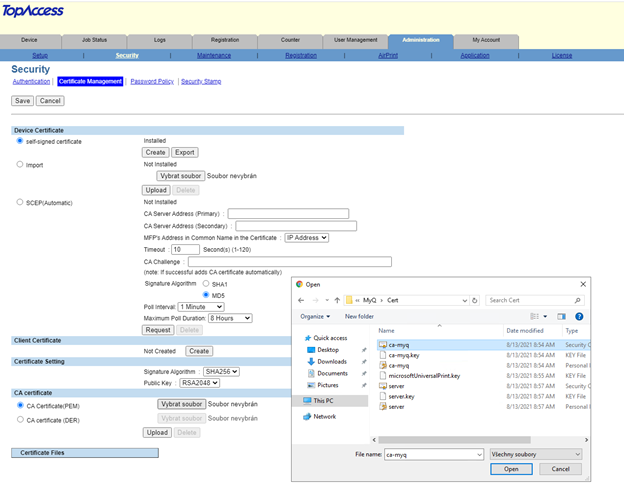Select the Import radio button
Viewport: 624px width, 500px height.
[x=20, y=164]
